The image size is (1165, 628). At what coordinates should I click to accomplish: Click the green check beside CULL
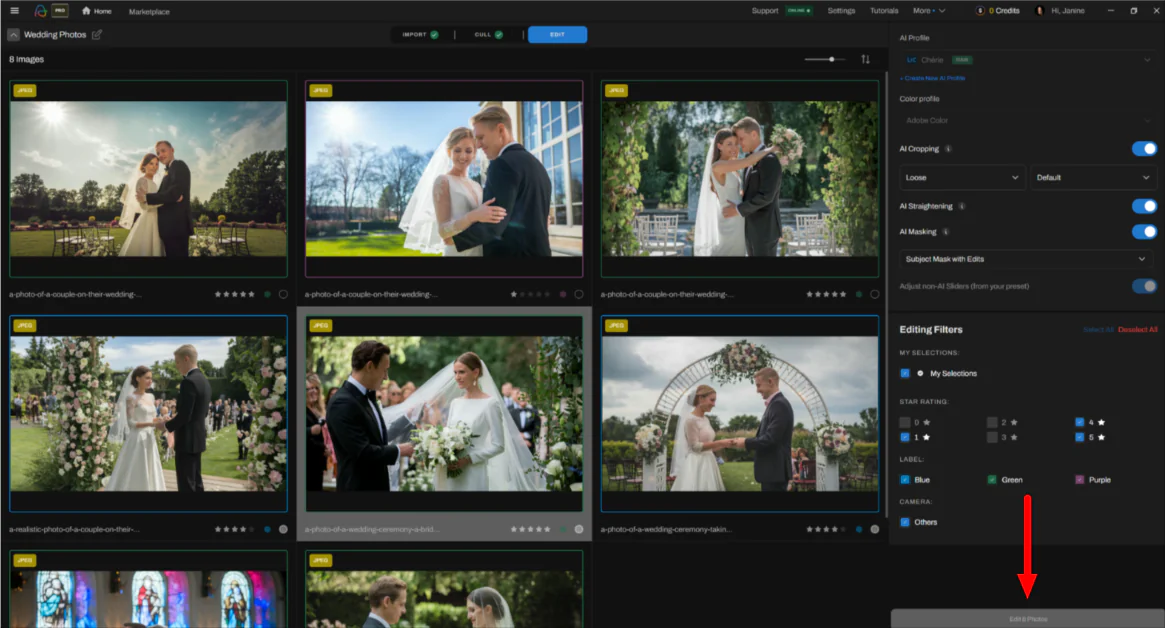tap(499, 35)
